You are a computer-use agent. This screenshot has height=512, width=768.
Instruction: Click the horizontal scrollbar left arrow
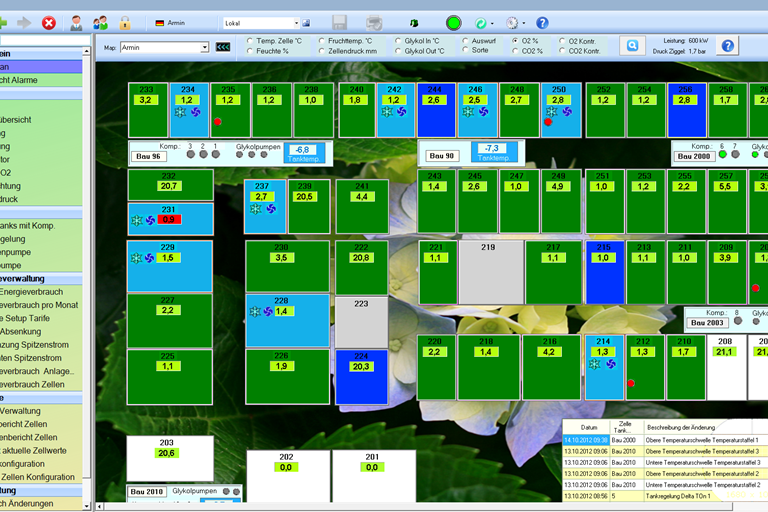point(99,507)
